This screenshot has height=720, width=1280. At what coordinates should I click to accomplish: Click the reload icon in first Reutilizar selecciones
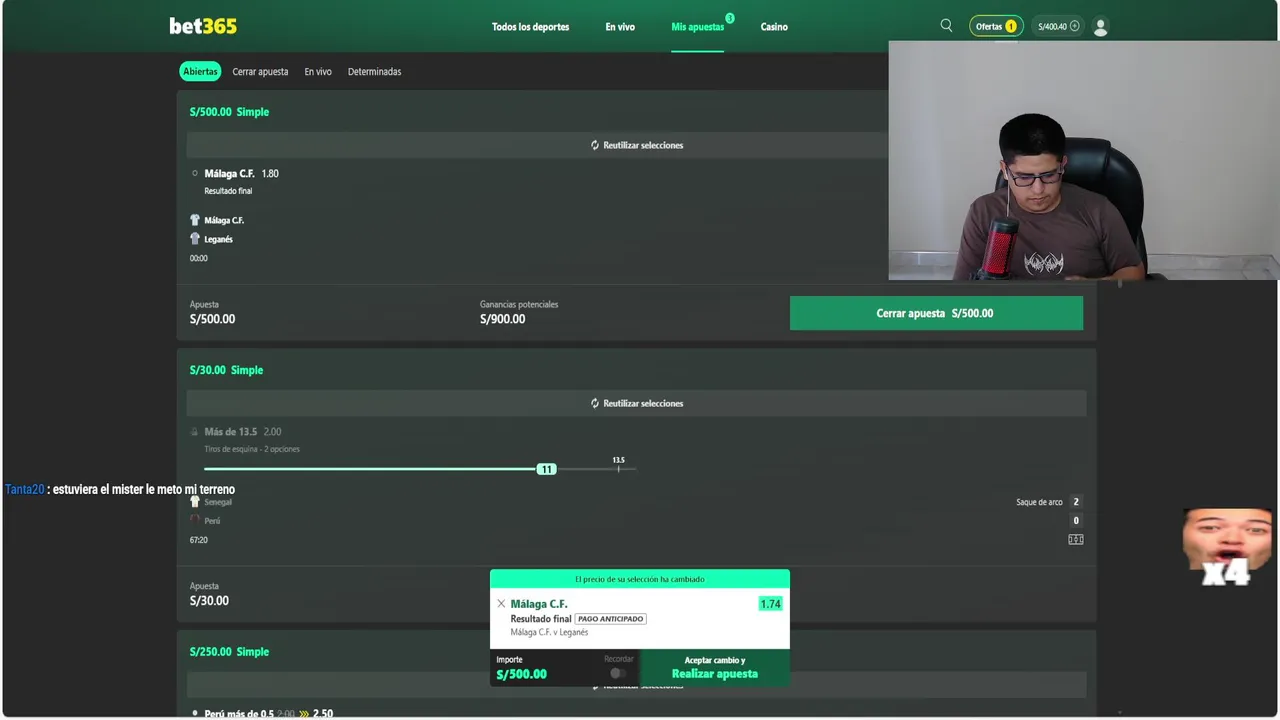point(594,145)
